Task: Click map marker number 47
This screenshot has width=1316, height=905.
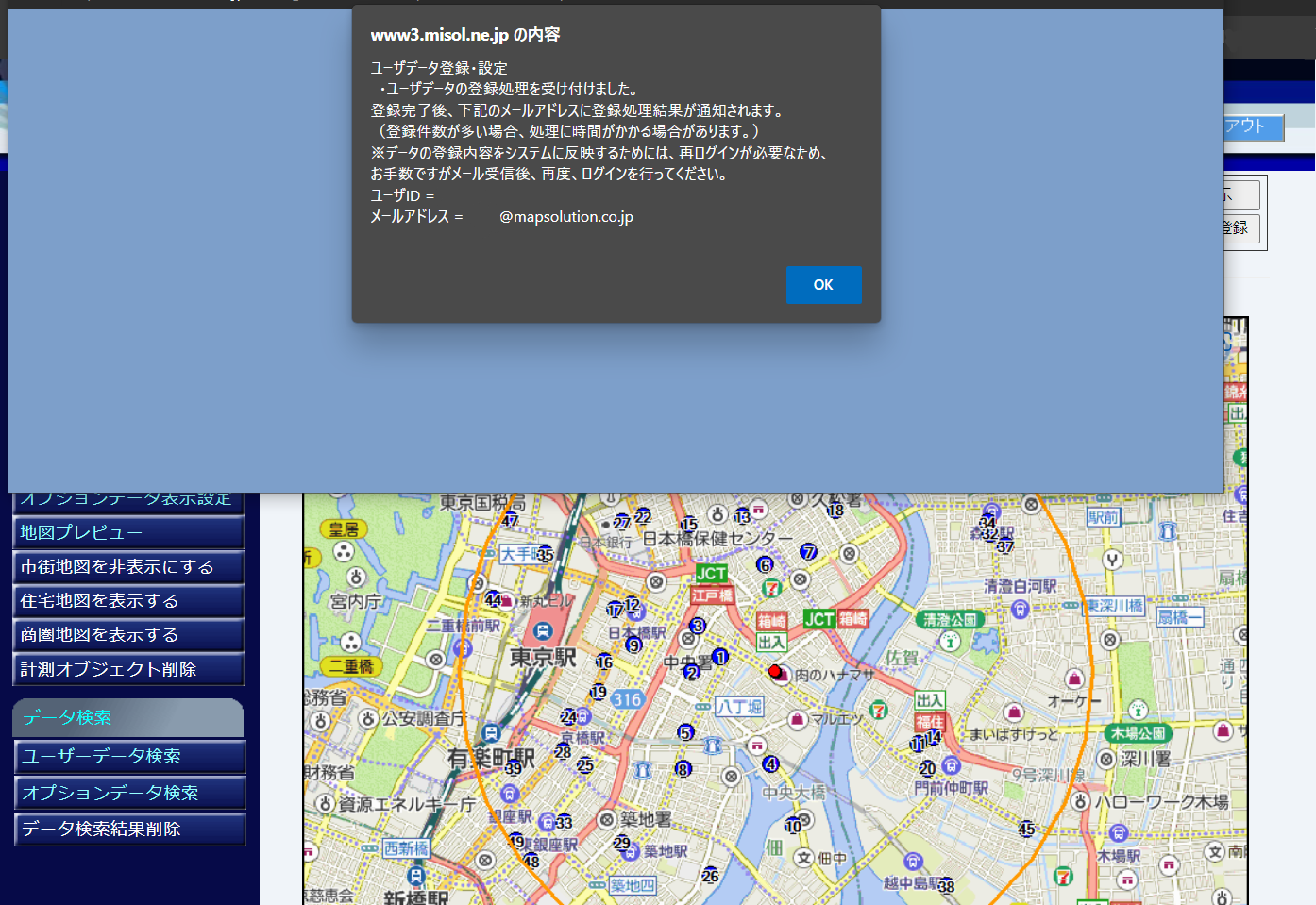Action: [x=510, y=520]
